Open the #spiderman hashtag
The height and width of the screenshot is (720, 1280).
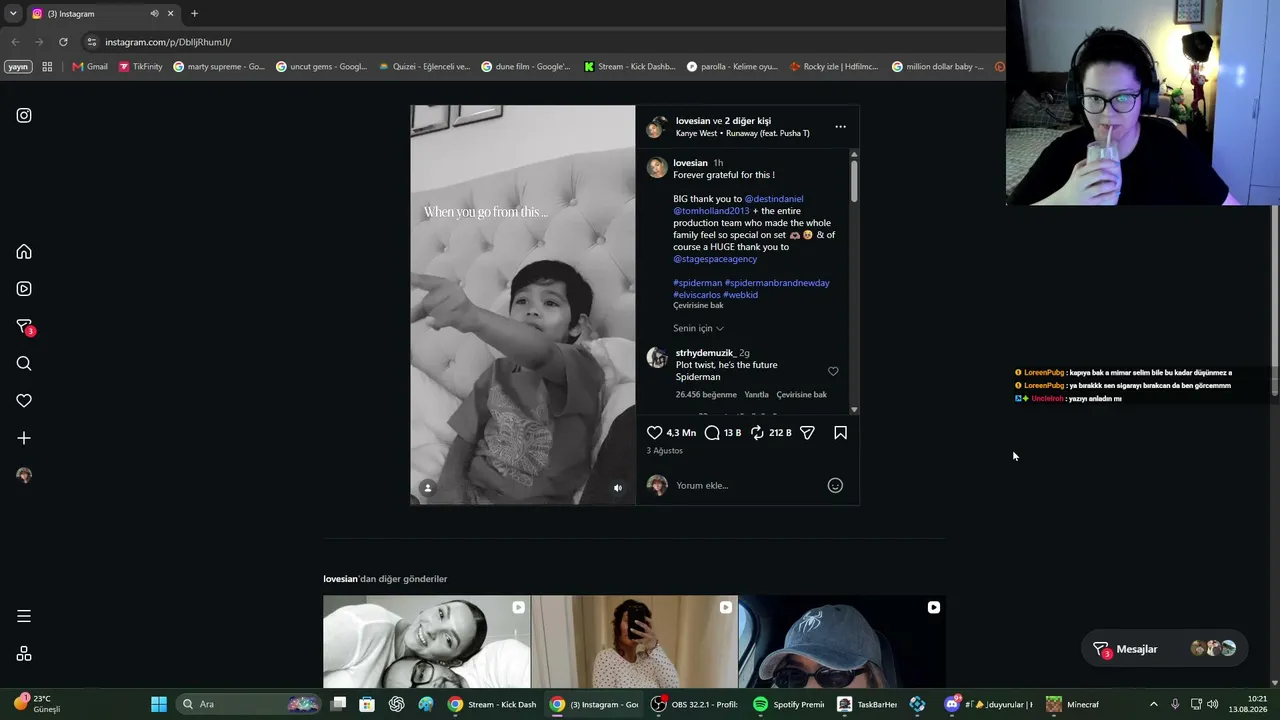(x=697, y=283)
